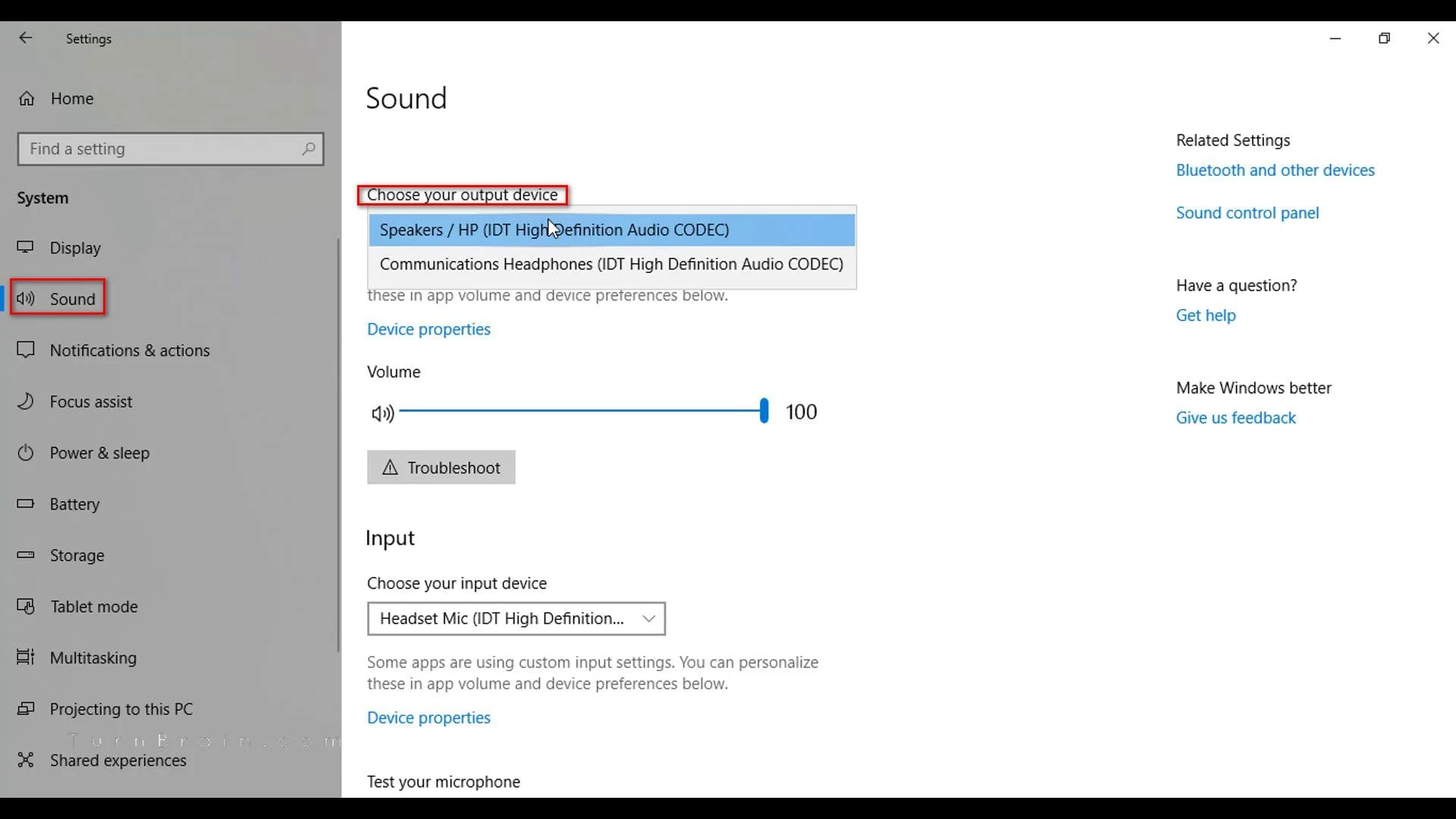Open Power & sleep page
Screen dimensions: 1456x819
pyautogui.click(x=99, y=453)
